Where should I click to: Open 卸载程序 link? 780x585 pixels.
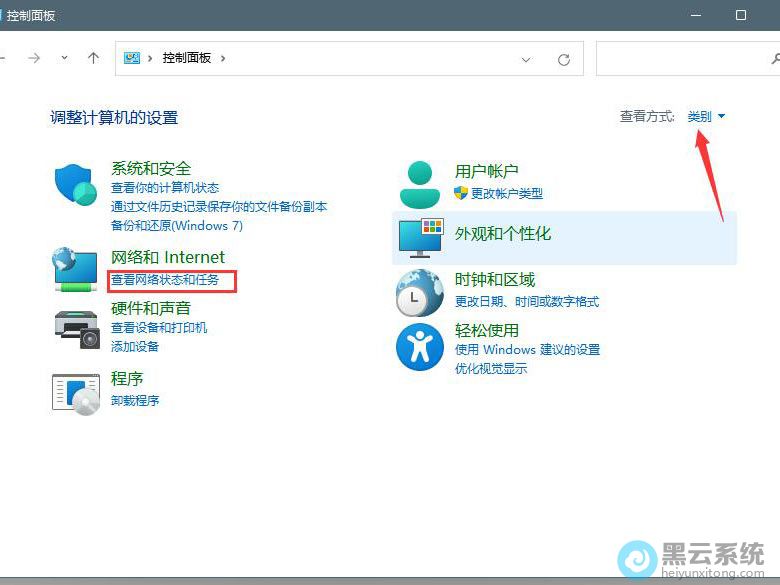pyautogui.click(x=135, y=401)
